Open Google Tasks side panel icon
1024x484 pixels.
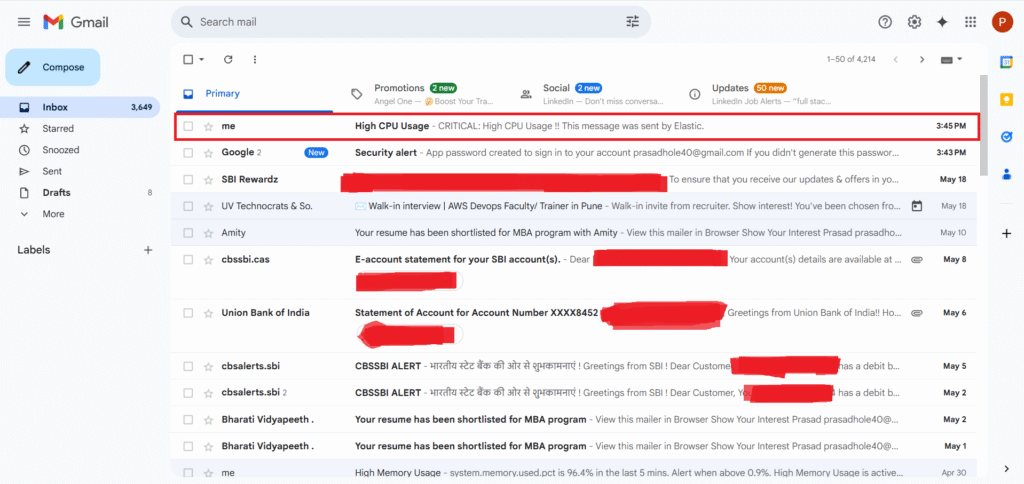1006,137
